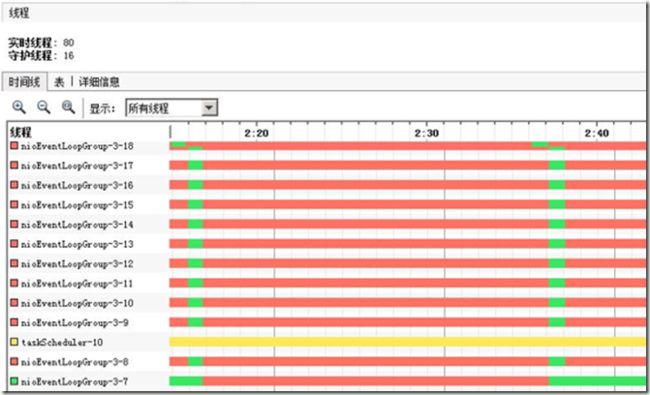Select thread name nioEventLoopGroup-3-18
650x395 pixels.
click(78, 146)
